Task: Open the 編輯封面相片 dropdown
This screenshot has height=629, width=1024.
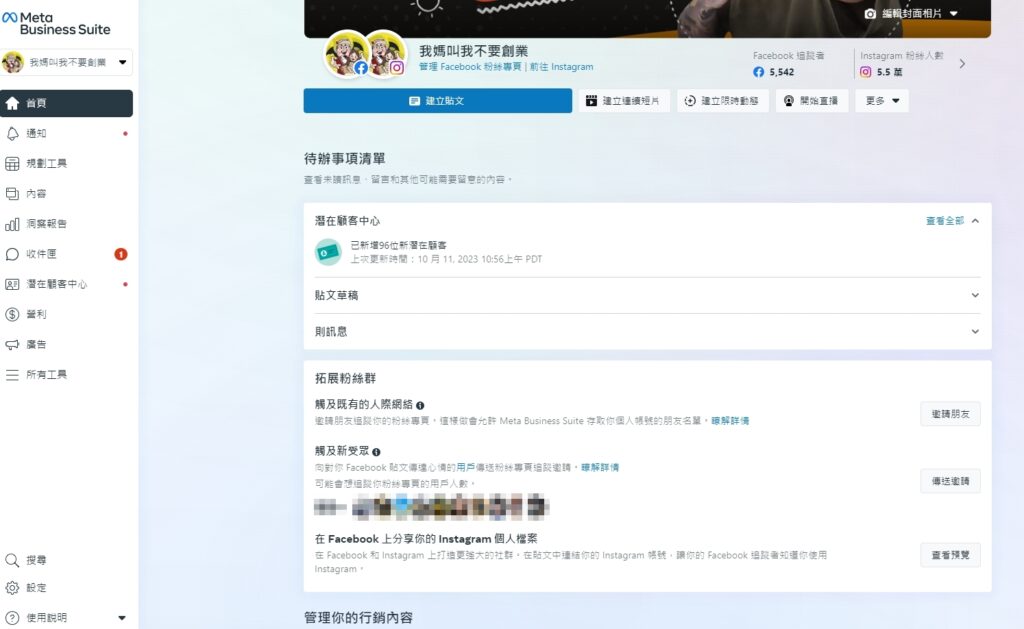Action: (920, 13)
